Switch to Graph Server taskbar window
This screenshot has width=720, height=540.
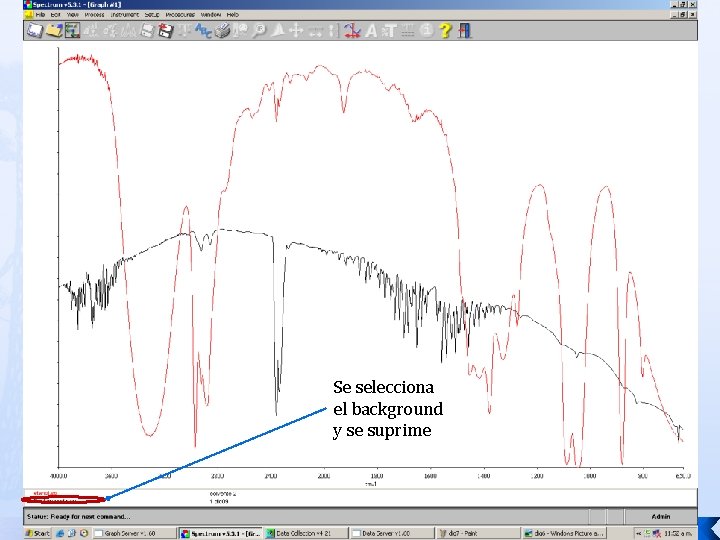(132, 534)
